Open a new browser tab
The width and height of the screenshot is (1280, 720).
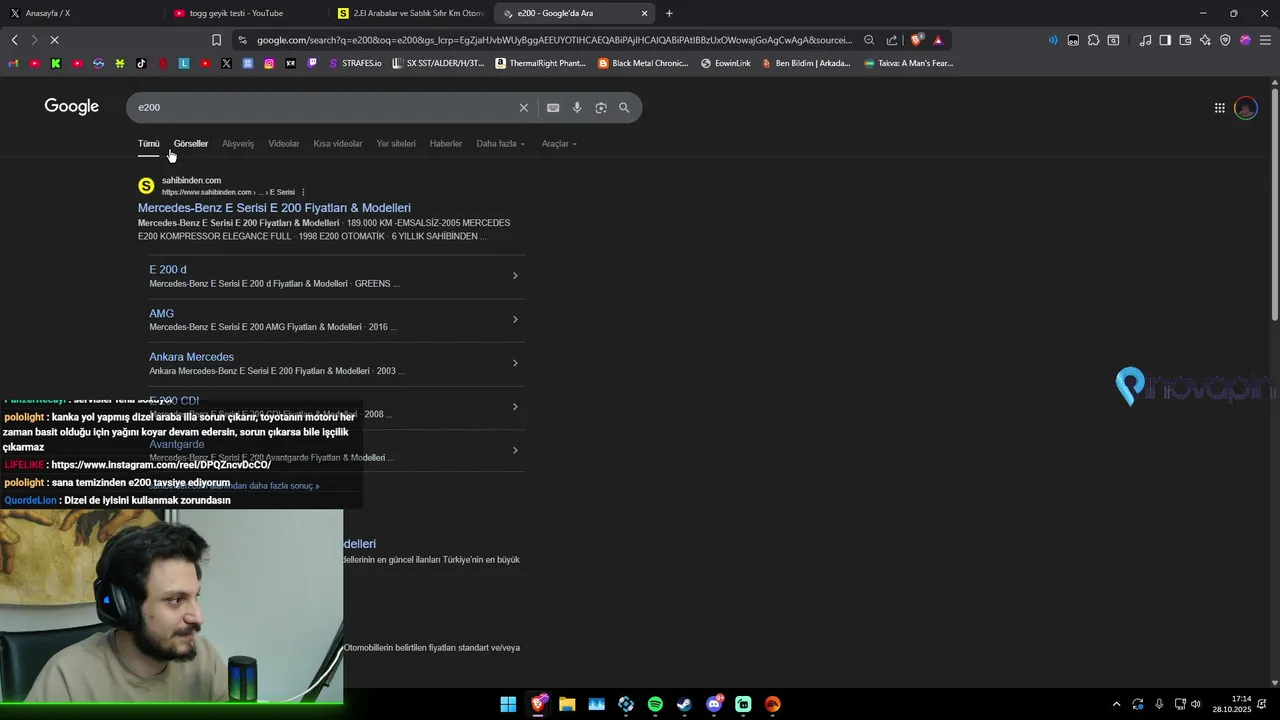[x=669, y=13]
